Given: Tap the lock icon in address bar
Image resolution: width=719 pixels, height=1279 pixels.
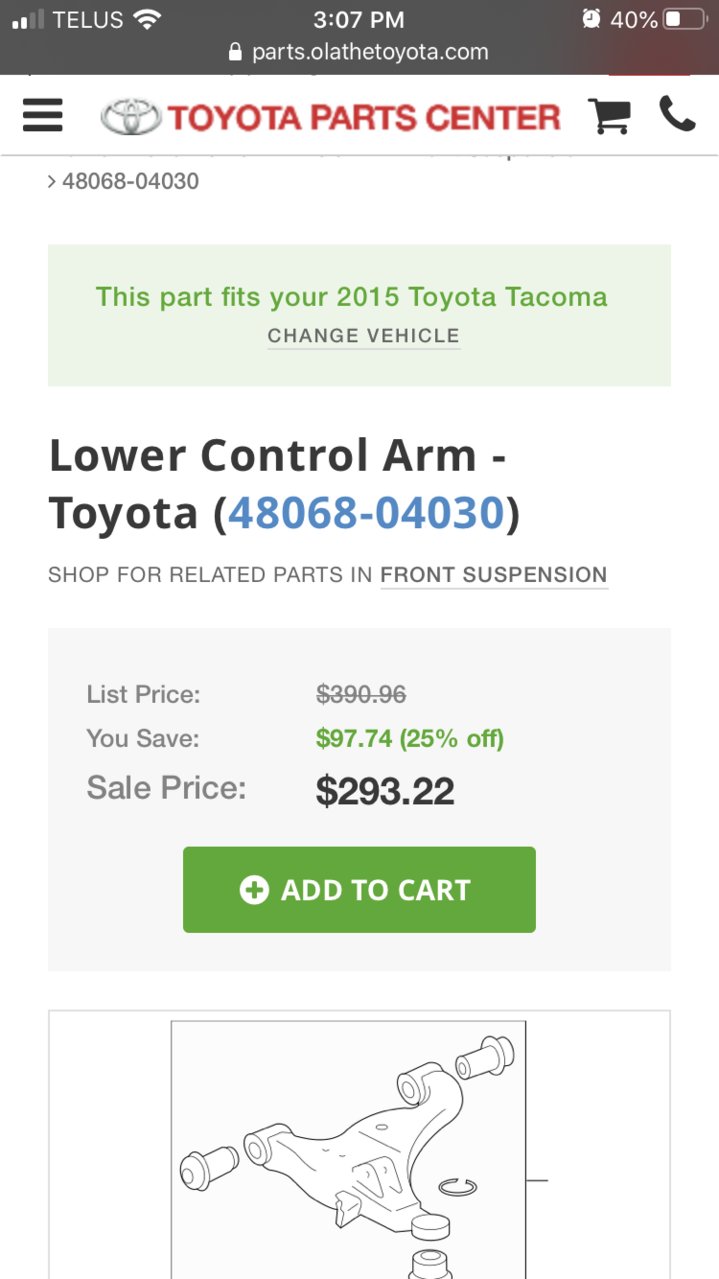Looking at the screenshot, I should (x=236, y=52).
